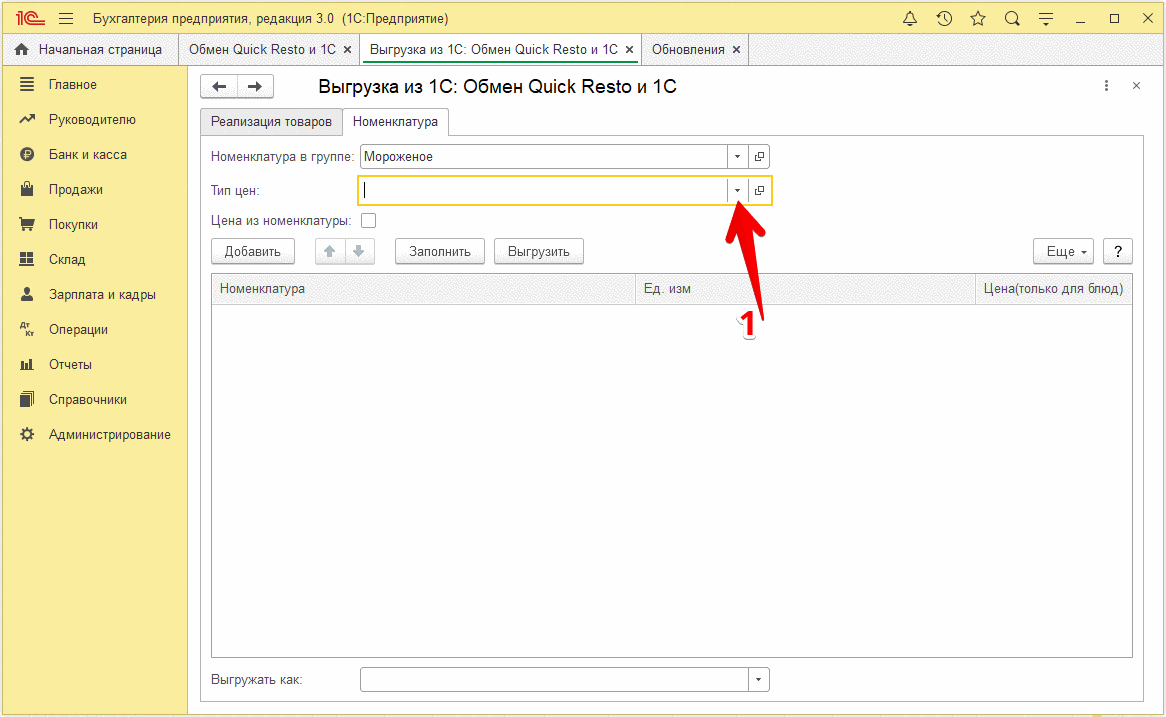Open search magnifier in title bar
This screenshot has height=717, width=1166.
coord(1012,19)
